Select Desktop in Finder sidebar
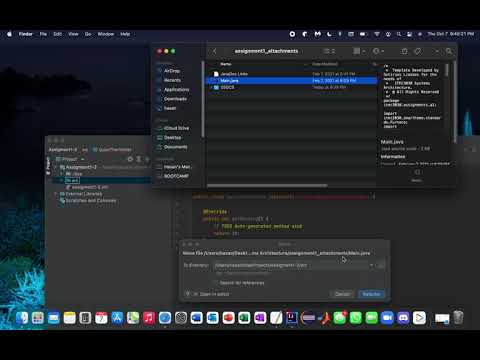The height and width of the screenshot is (360, 480). point(172,137)
